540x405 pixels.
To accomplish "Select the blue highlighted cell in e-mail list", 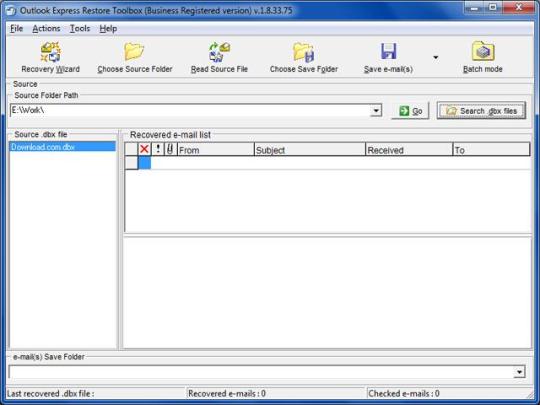I will point(144,163).
